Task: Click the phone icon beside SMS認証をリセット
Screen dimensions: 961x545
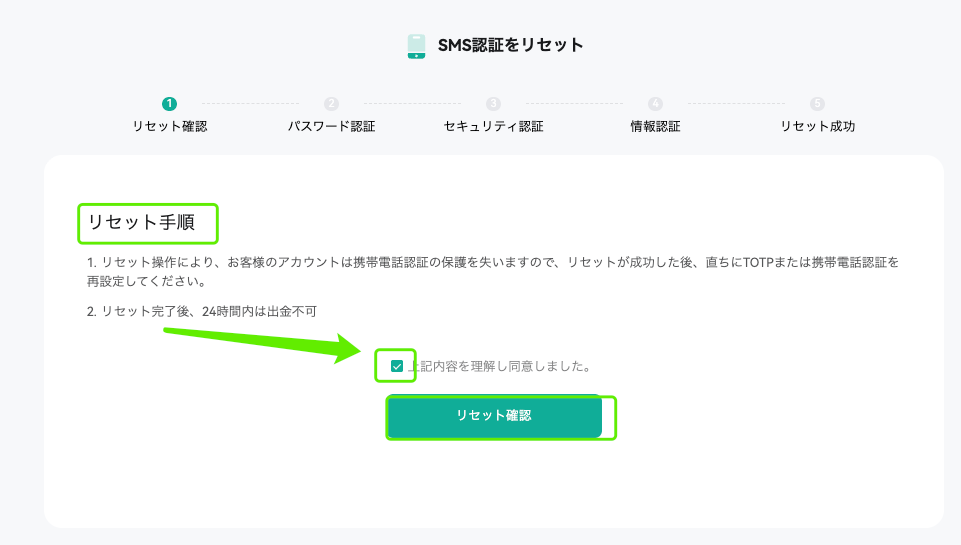Action: [416, 46]
